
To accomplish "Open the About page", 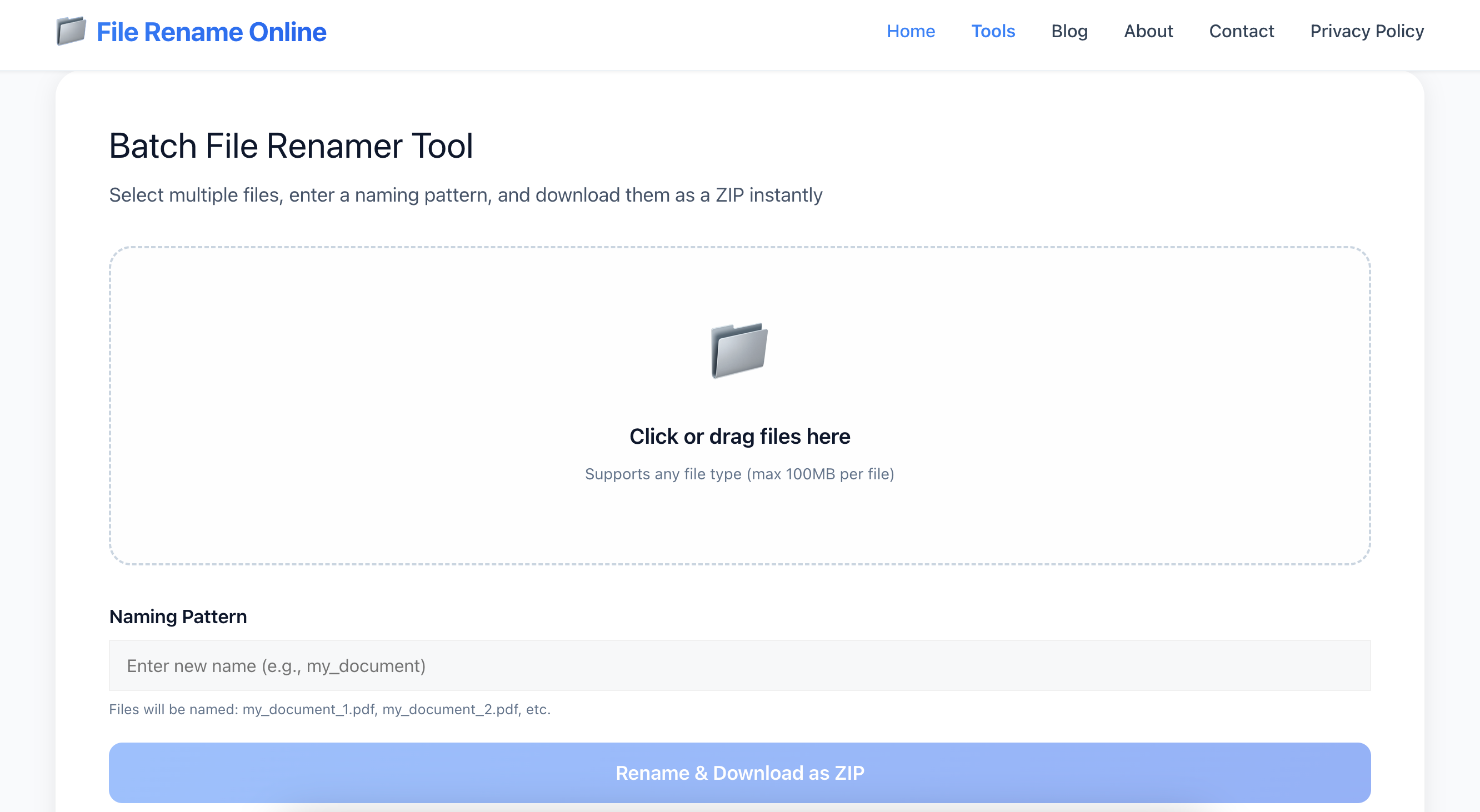I will [x=1148, y=31].
